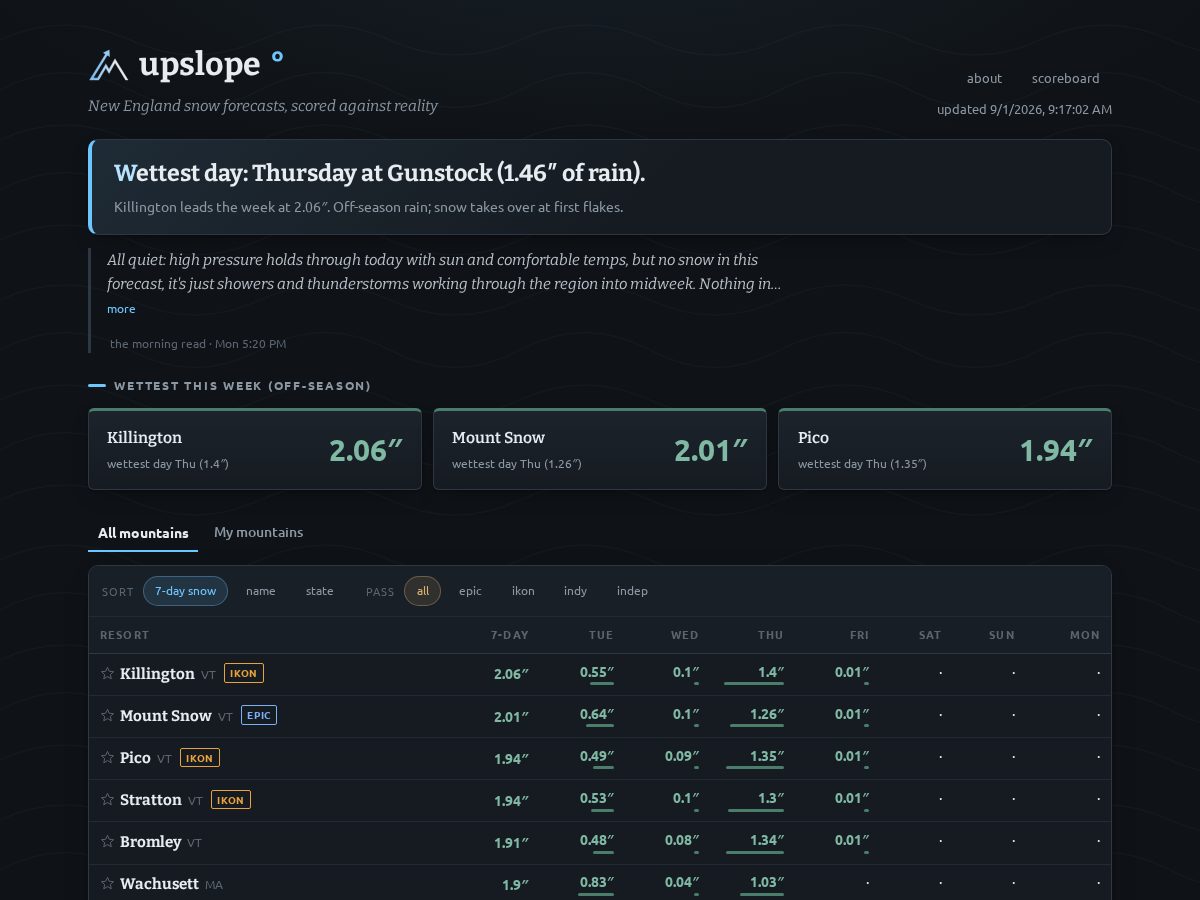Viewport: 1200px width, 900px height.
Task: Click Wachusett's Tuesday 0.83″ cell
Action: coord(597,884)
